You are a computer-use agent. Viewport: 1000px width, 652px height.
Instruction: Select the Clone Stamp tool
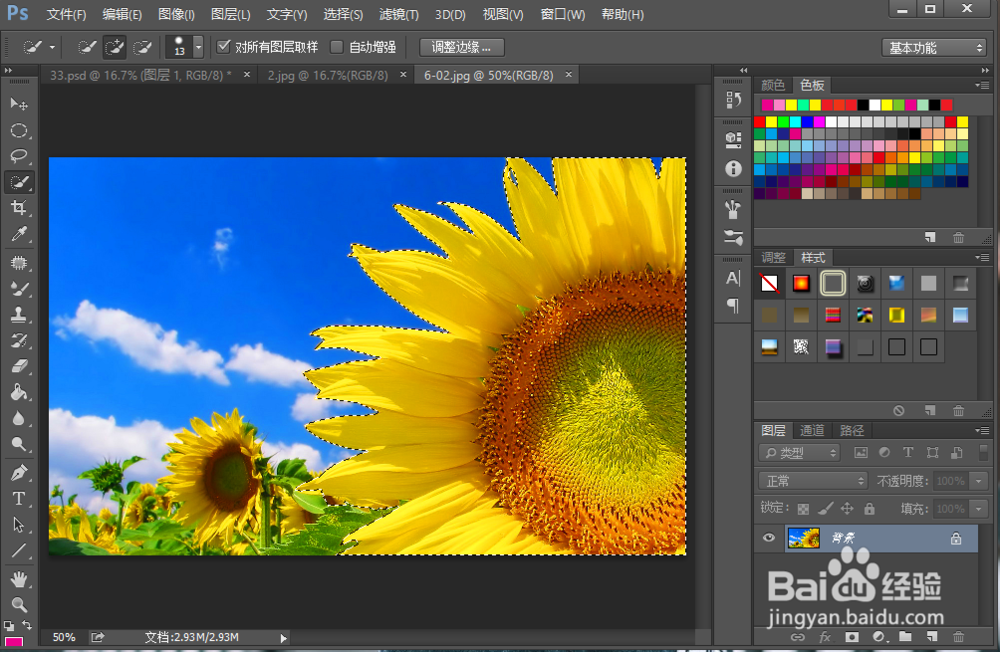pos(18,315)
